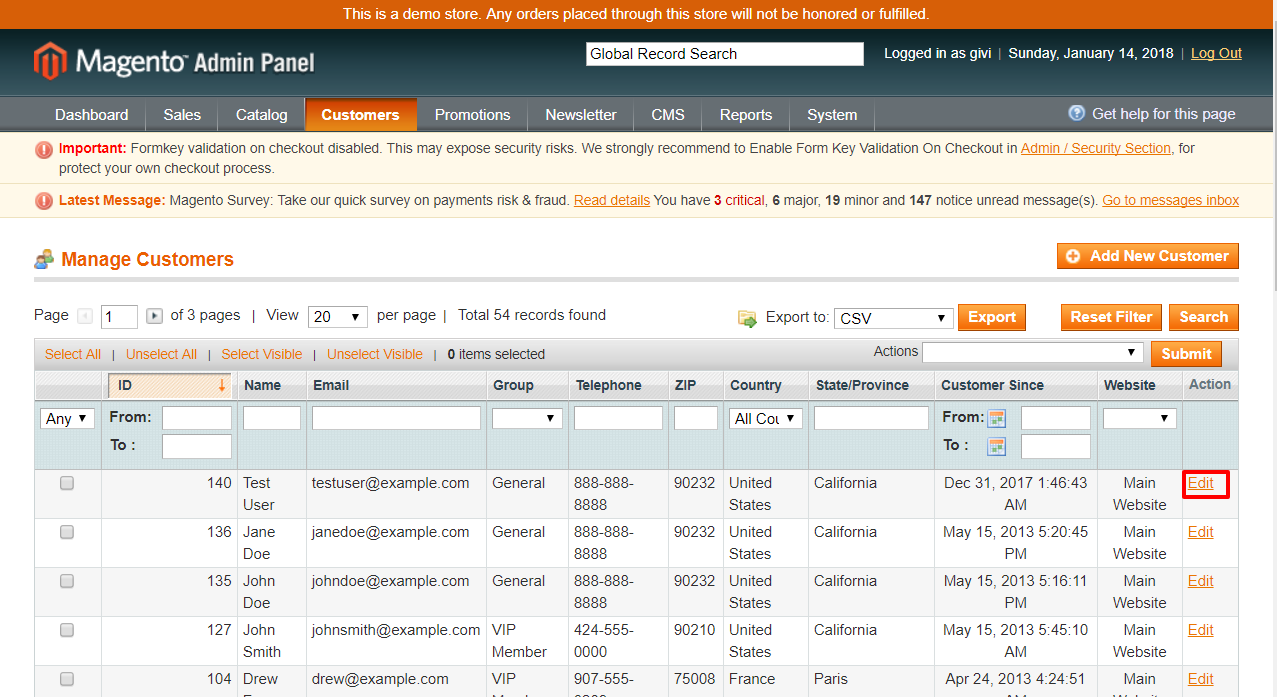
Task: Click the State/Province filter field
Action: coord(871,418)
